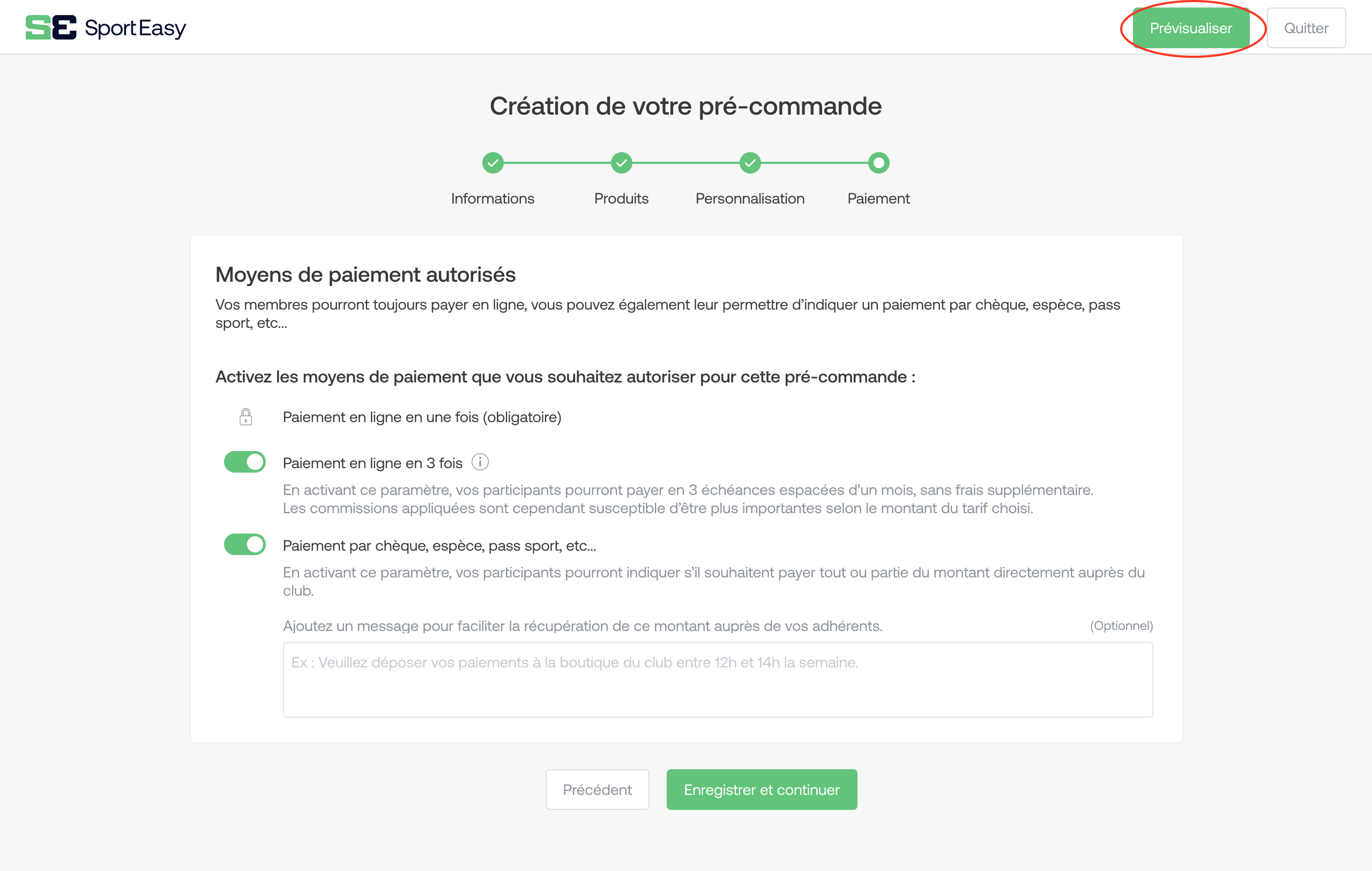1372x871 pixels.
Task: Click the Produits step checkmark circle
Action: pos(621,163)
